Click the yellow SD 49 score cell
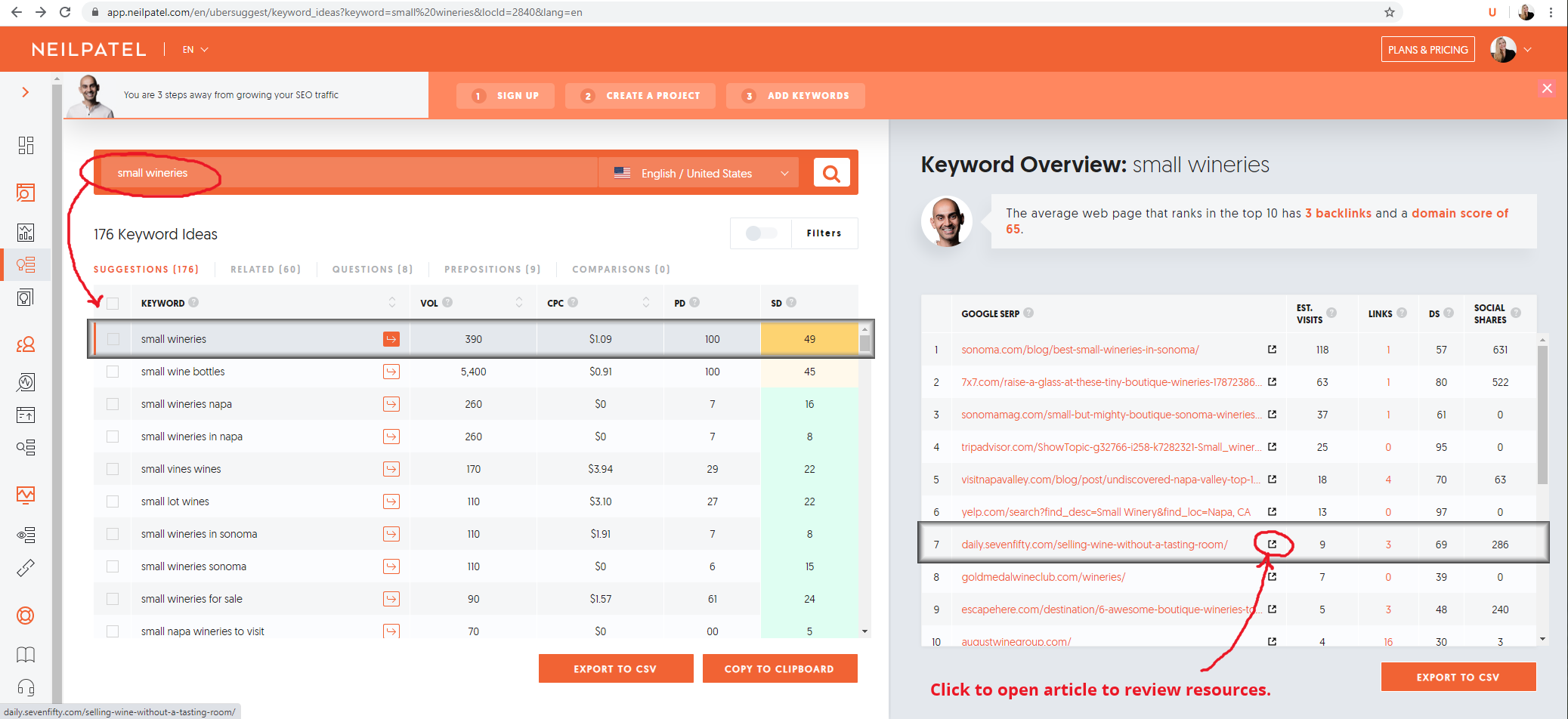 pos(809,339)
